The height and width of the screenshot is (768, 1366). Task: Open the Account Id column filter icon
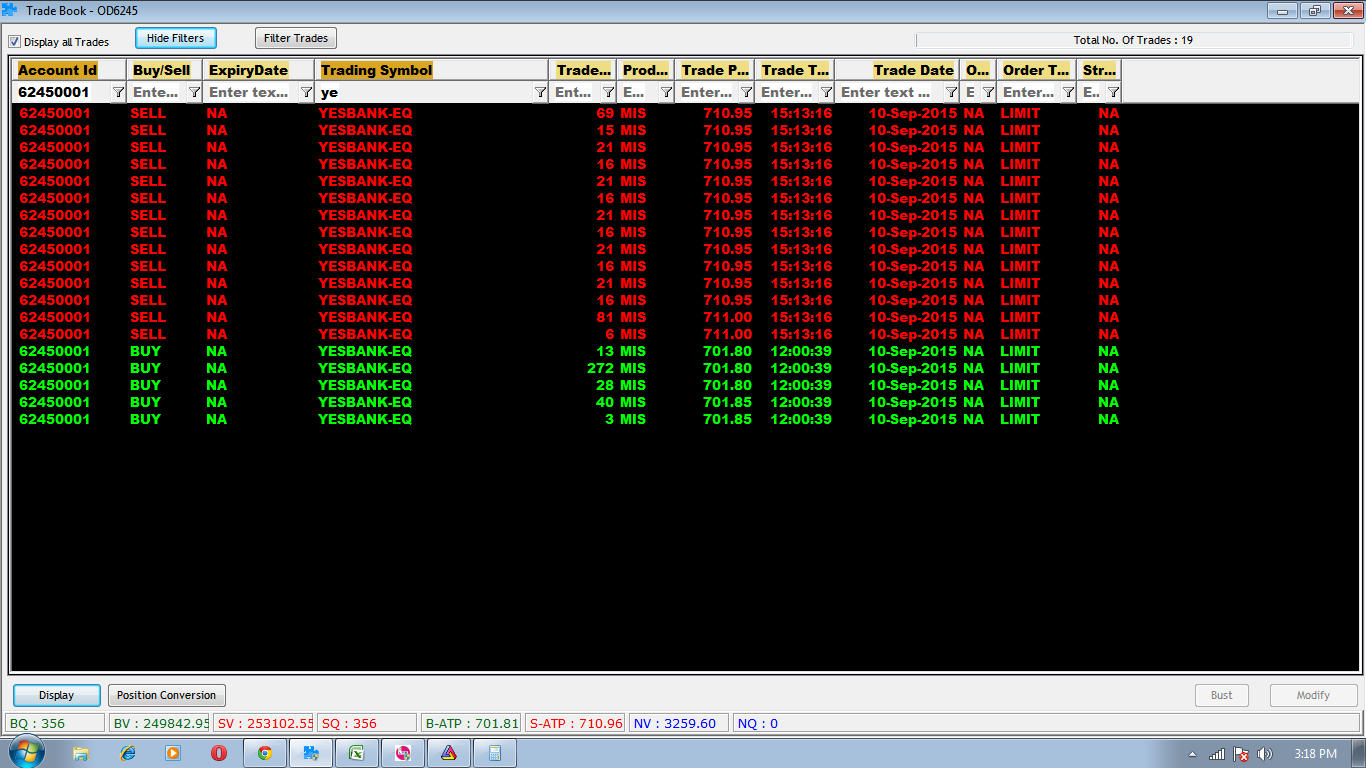pyautogui.click(x=118, y=92)
